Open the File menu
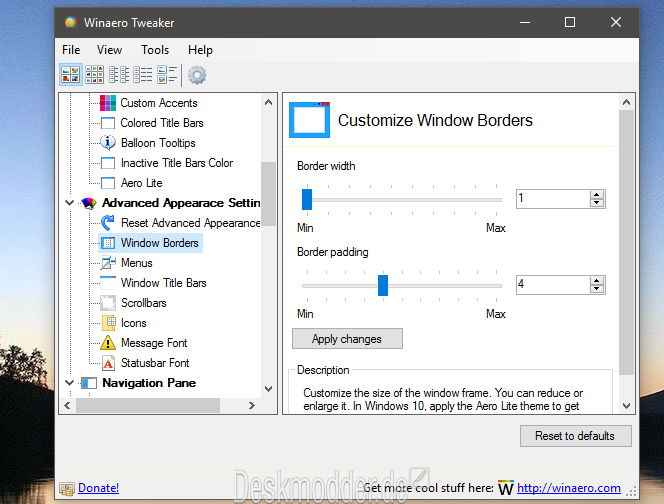Viewport: 664px width, 504px height. [x=71, y=50]
